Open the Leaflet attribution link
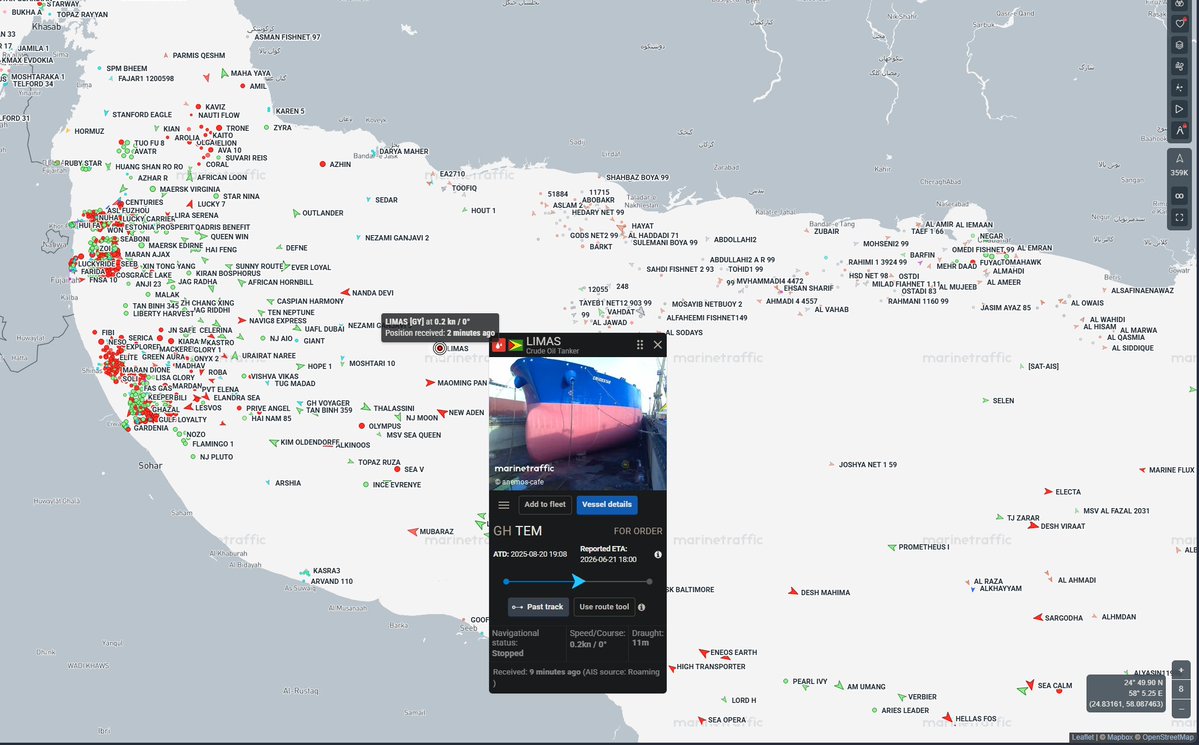Screen dimensions: 1199x745 pos(1082,738)
